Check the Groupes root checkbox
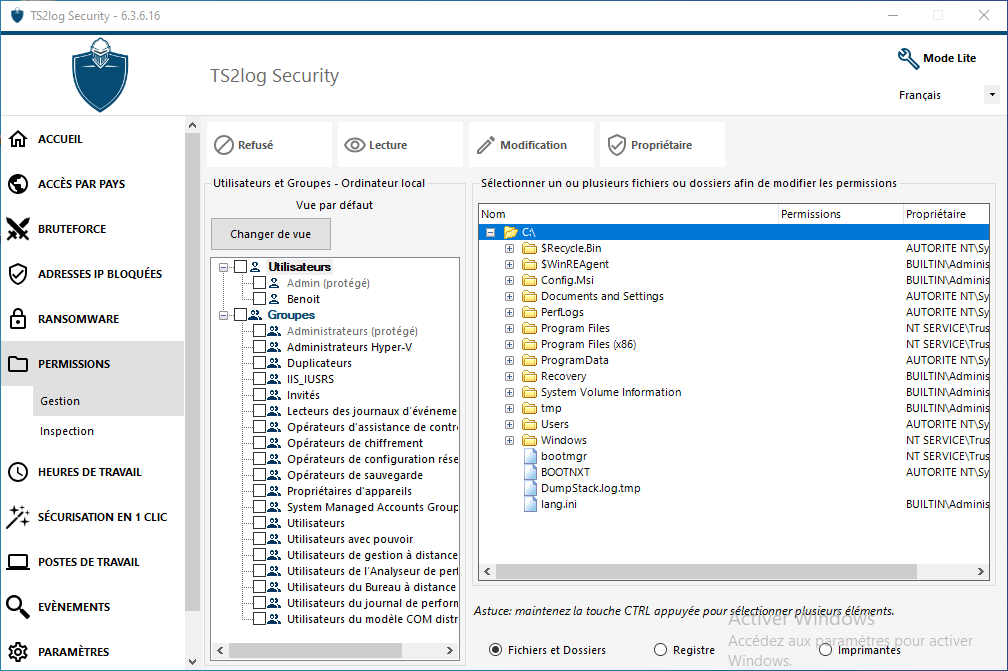The height and width of the screenshot is (671, 1008). 240,315
